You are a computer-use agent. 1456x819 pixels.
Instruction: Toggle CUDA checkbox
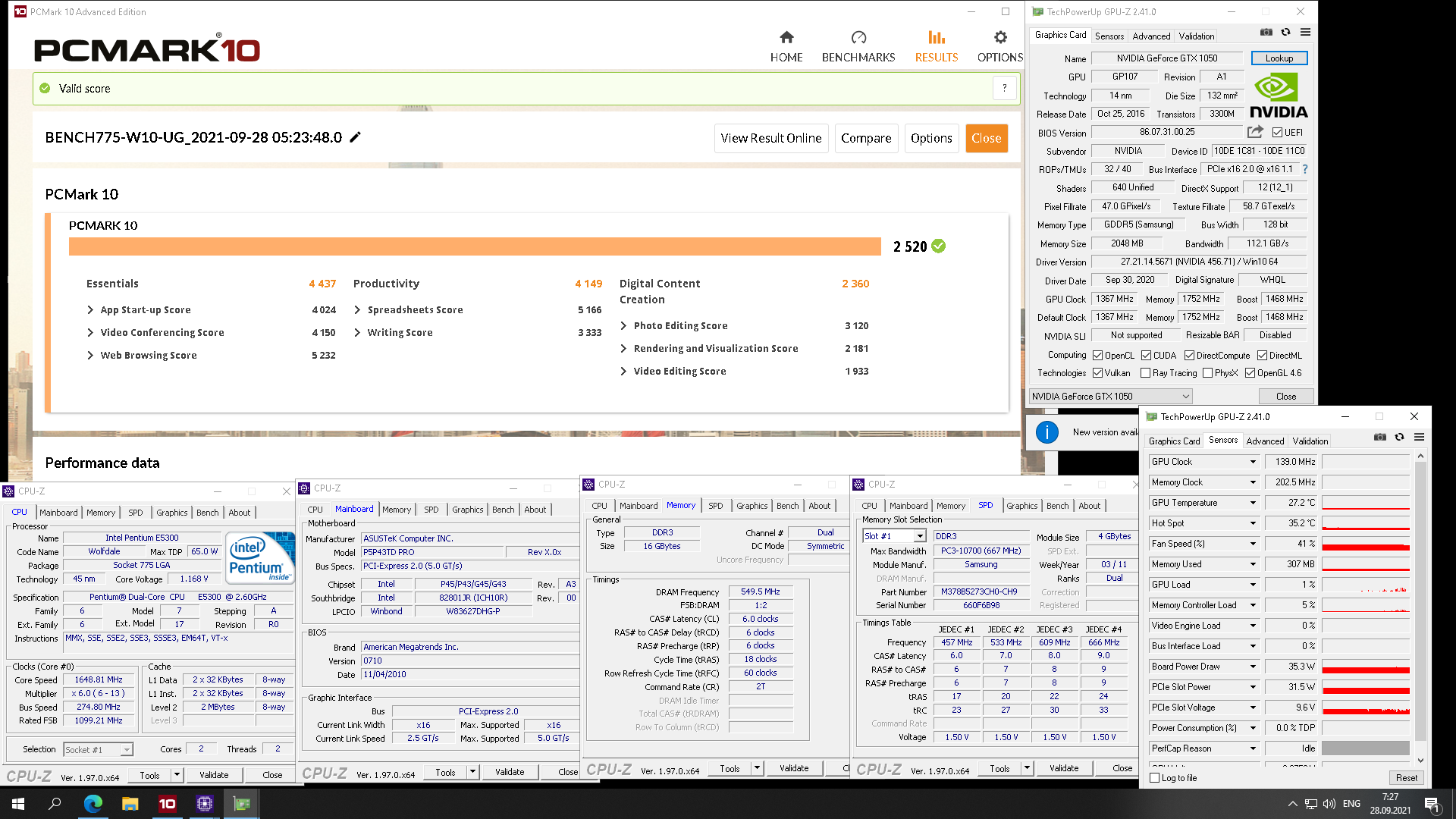point(1146,356)
